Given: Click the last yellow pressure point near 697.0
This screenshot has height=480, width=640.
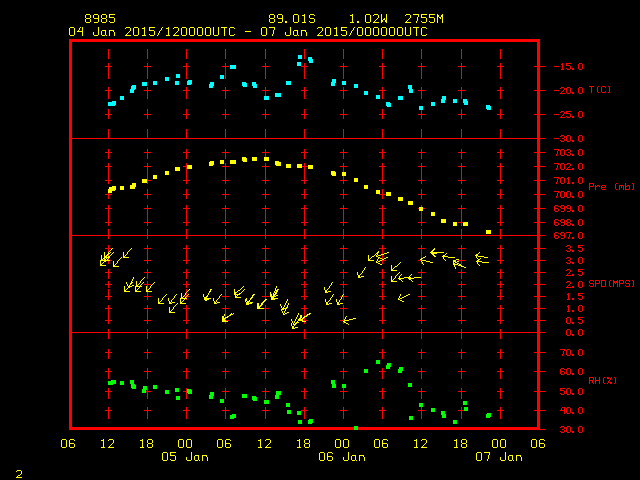Looking at the screenshot, I should (489, 232).
